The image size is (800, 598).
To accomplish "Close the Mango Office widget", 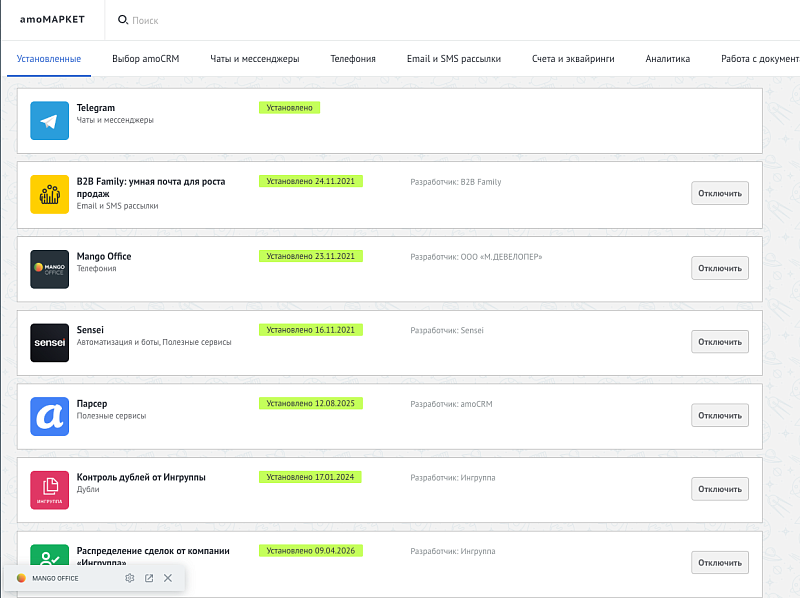I will click(x=168, y=578).
